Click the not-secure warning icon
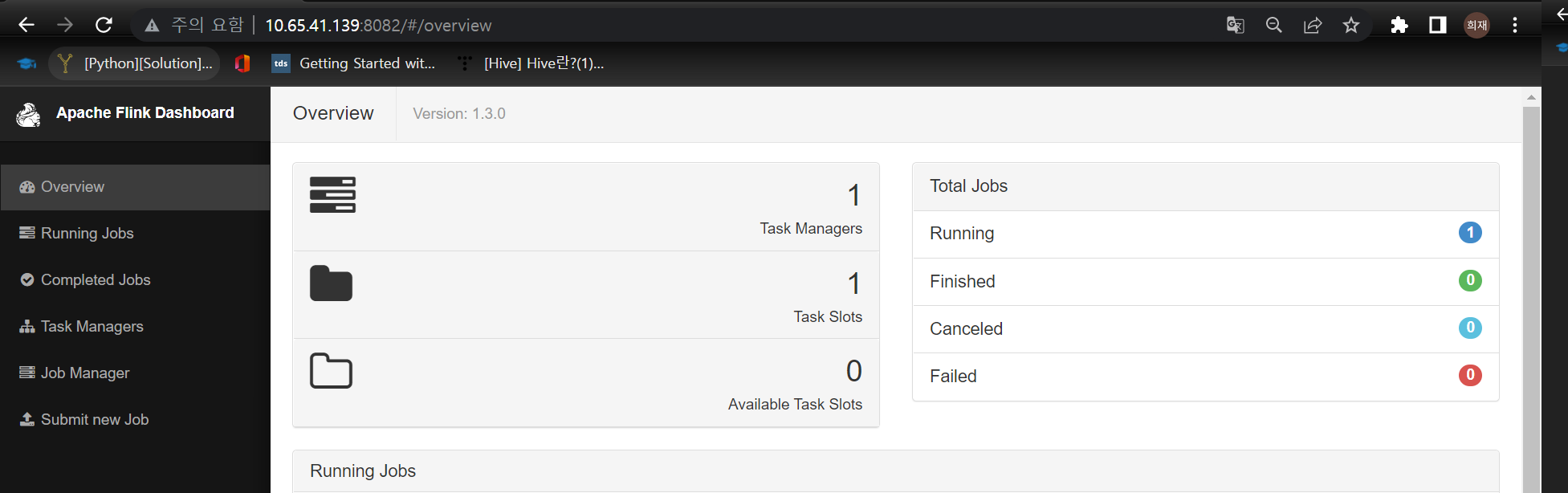The image size is (1568, 493). click(152, 26)
